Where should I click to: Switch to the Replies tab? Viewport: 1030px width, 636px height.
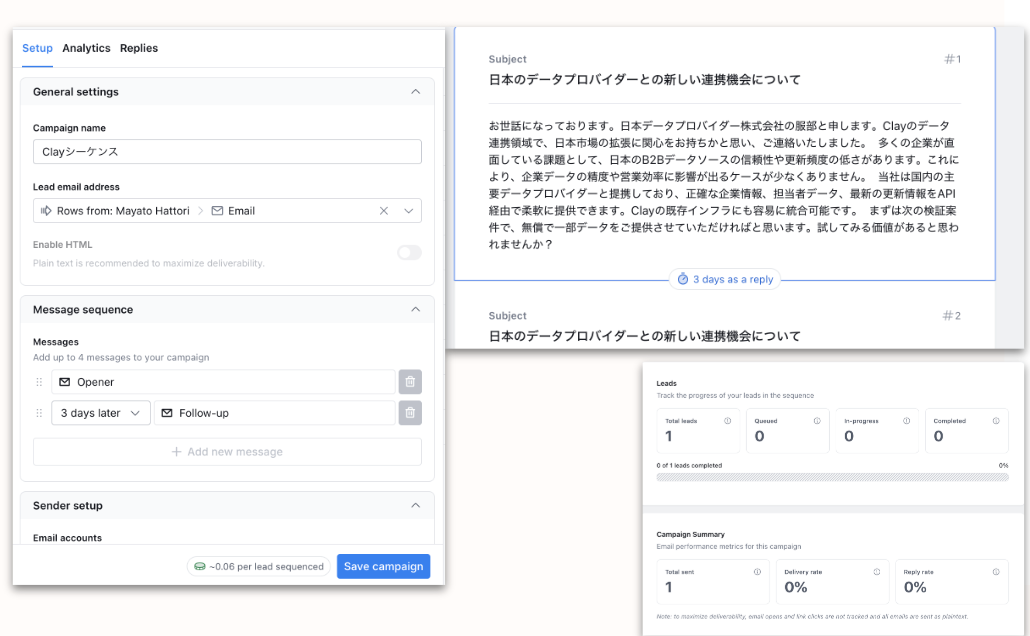click(x=139, y=48)
